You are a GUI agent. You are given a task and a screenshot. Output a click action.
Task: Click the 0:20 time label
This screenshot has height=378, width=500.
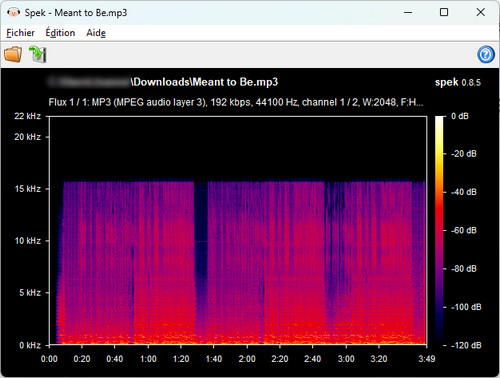coord(82,359)
